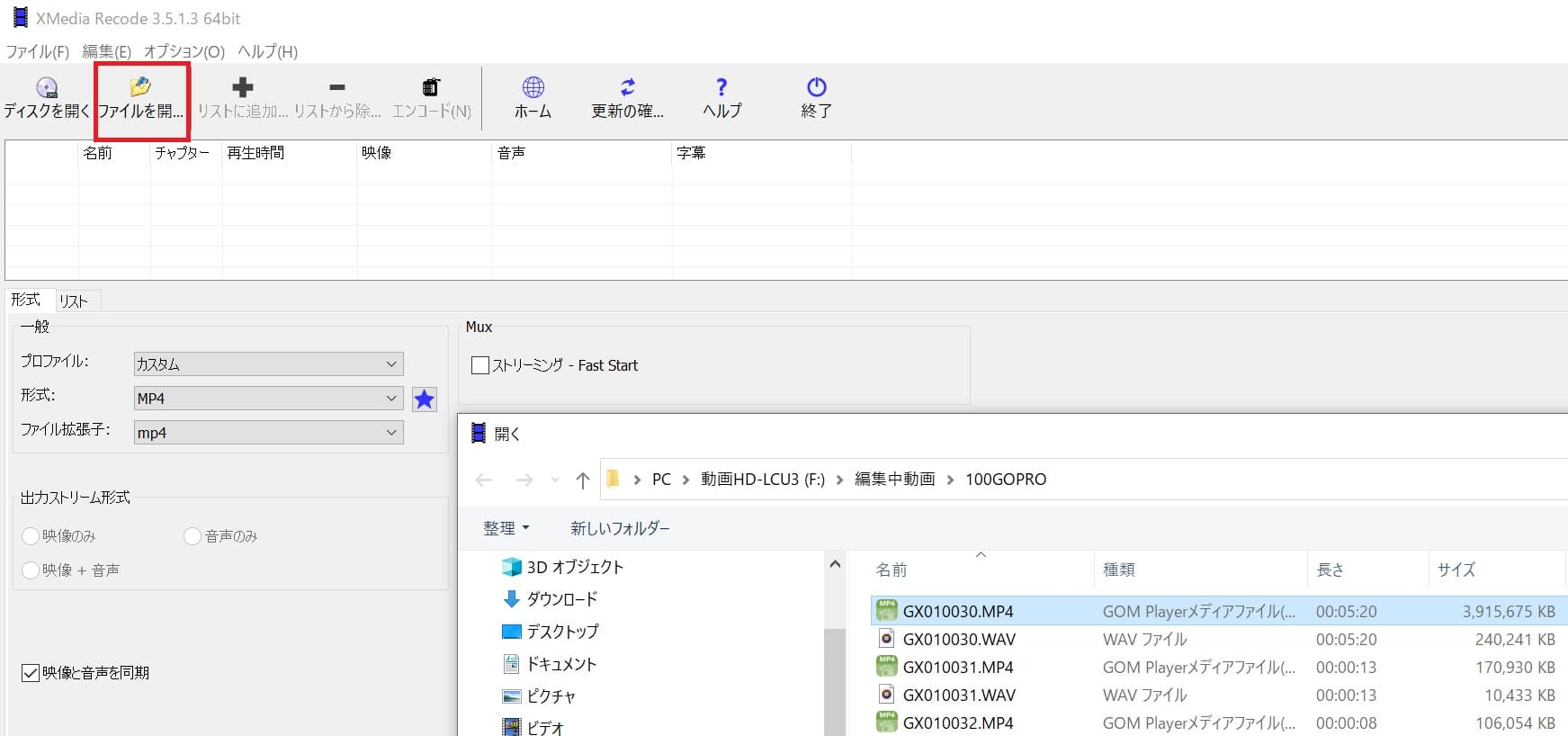Screen dimensions: 1568x736
Task: Open the ファイル拡張子 dropdown showing mp4
Action: (x=268, y=433)
